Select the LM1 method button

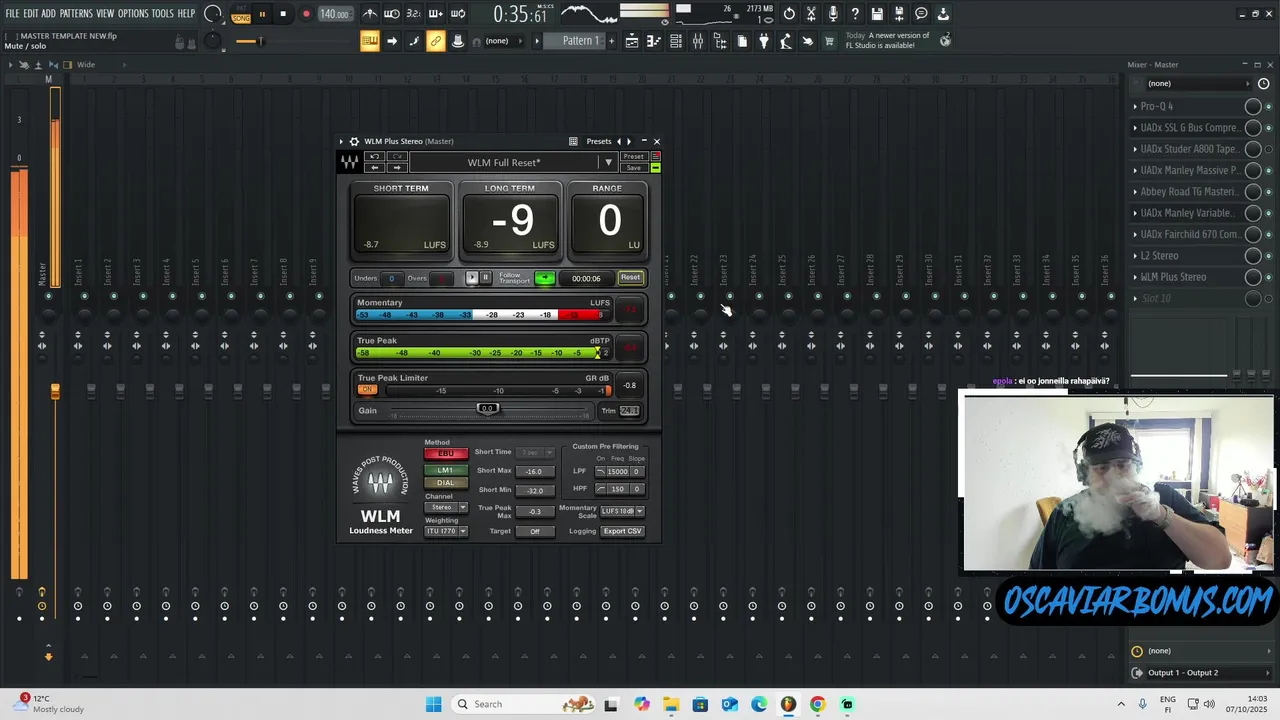point(446,470)
